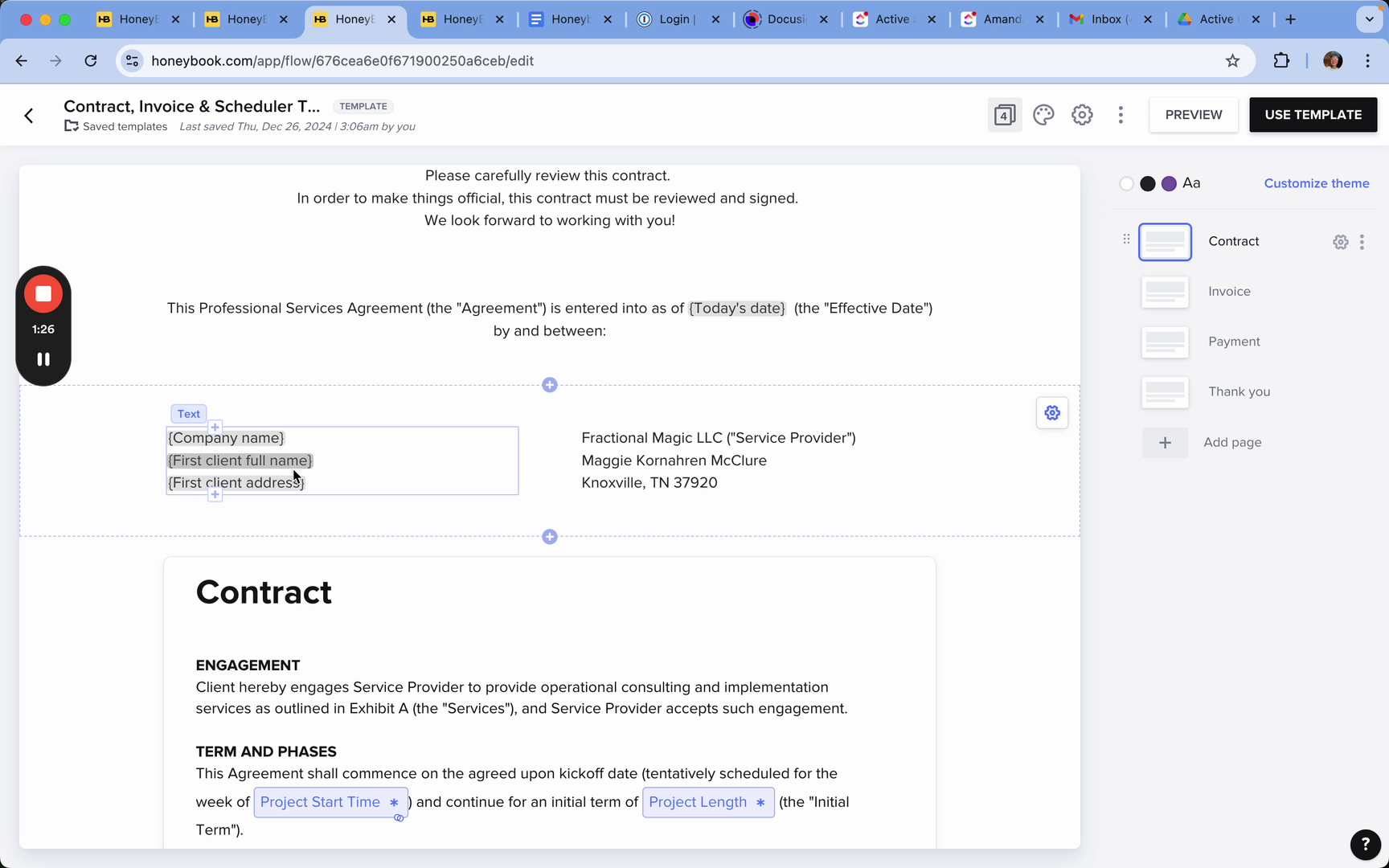Click the template title in header
Image resolution: width=1389 pixels, height=868 pixels.
(x=192, y=106)
